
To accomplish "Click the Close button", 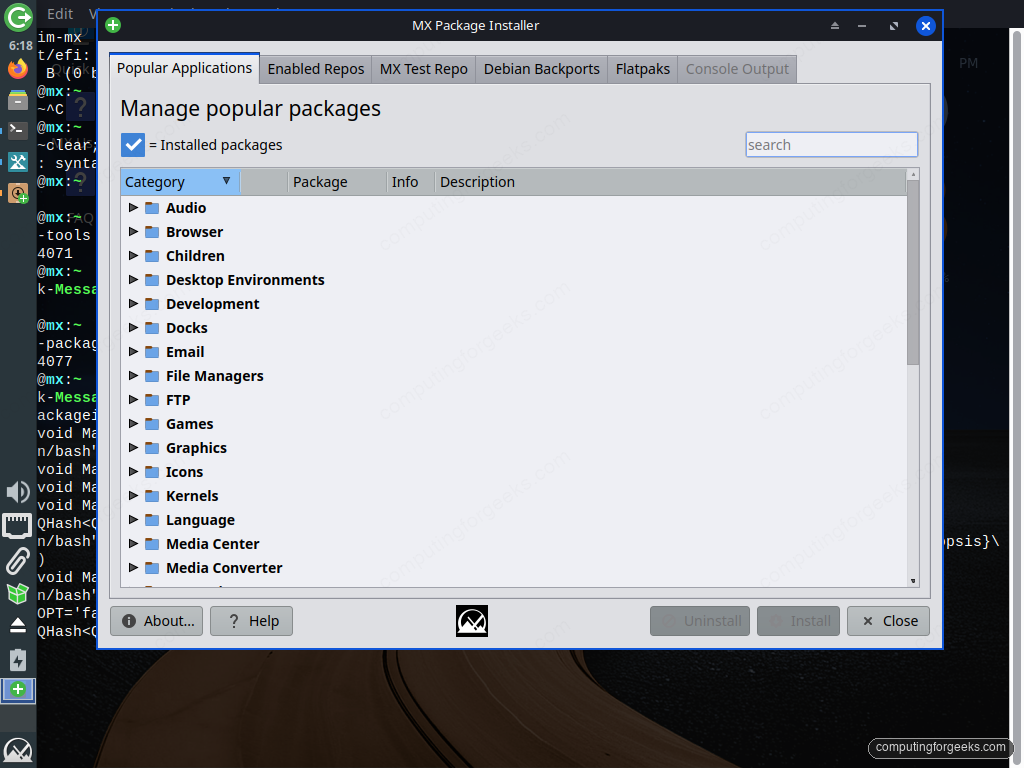I will (888, 621).
